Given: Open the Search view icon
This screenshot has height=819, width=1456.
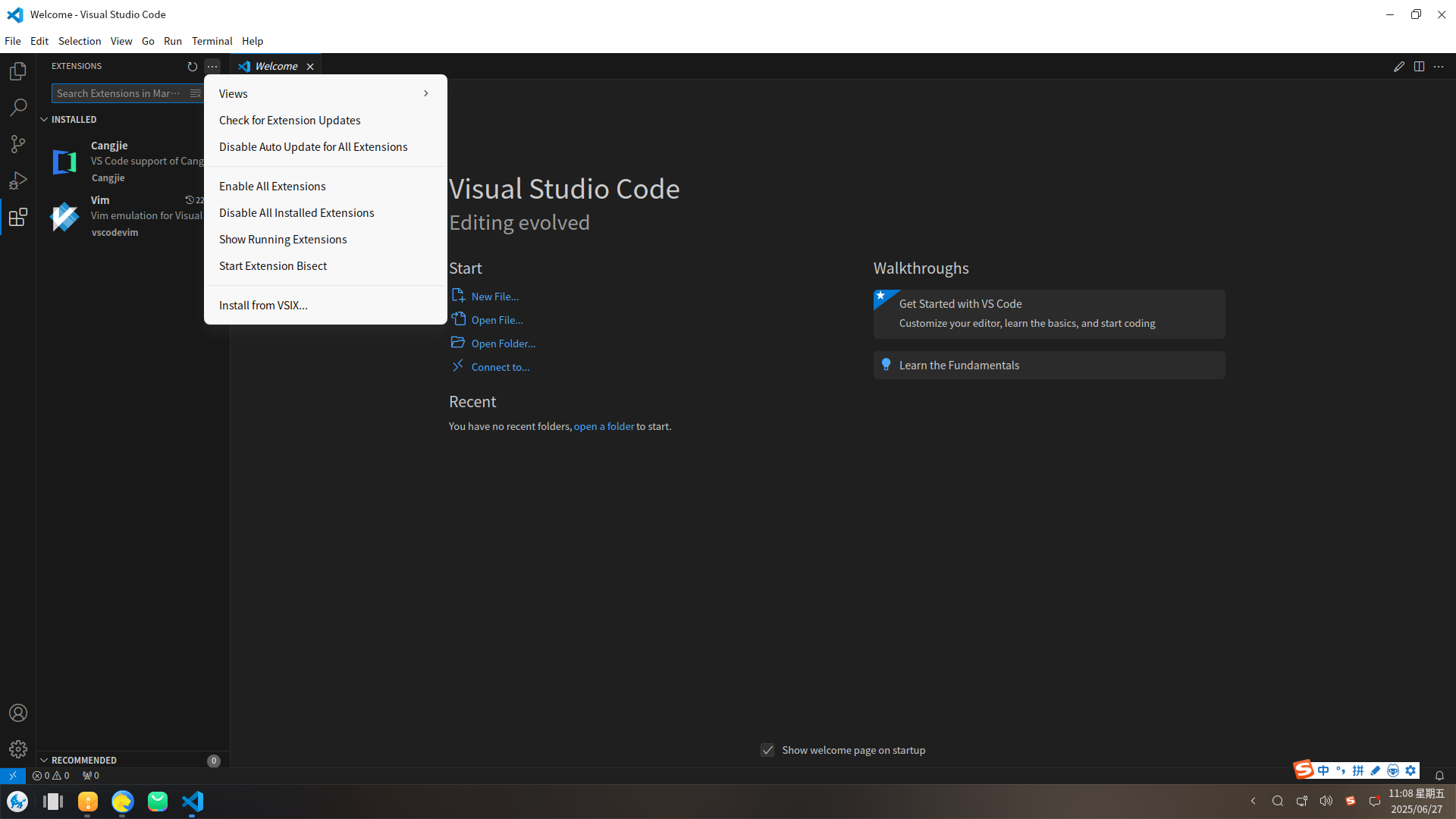Looking at the screenshot, I should [x=18, y=108].
